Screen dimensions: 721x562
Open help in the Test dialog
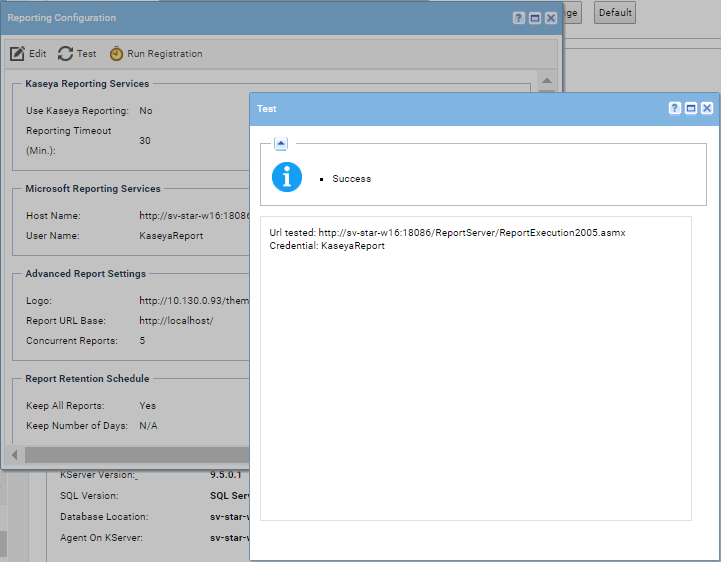click(x=674, y=108)
